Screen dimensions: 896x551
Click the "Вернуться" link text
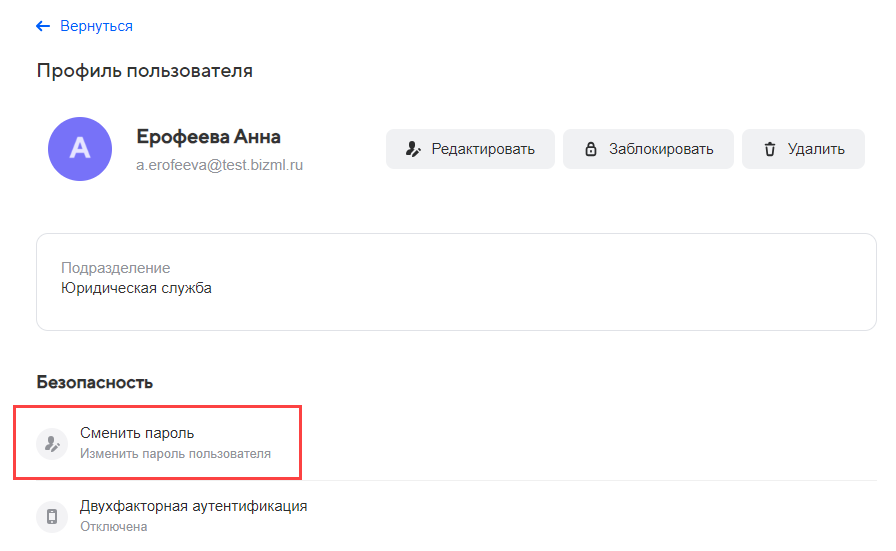(96, 26)
